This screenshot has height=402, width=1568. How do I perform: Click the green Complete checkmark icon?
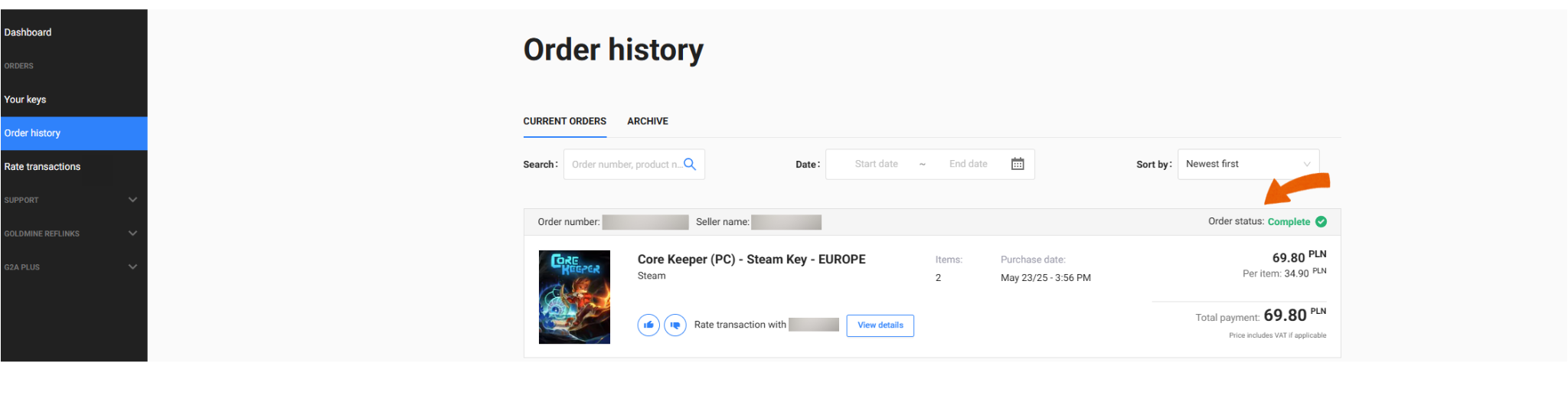(x=1321, y=222)
